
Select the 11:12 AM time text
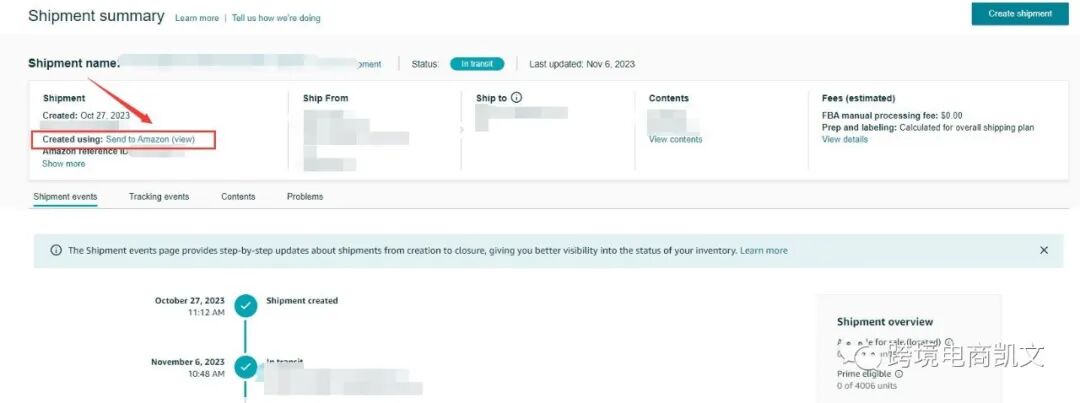207,313
